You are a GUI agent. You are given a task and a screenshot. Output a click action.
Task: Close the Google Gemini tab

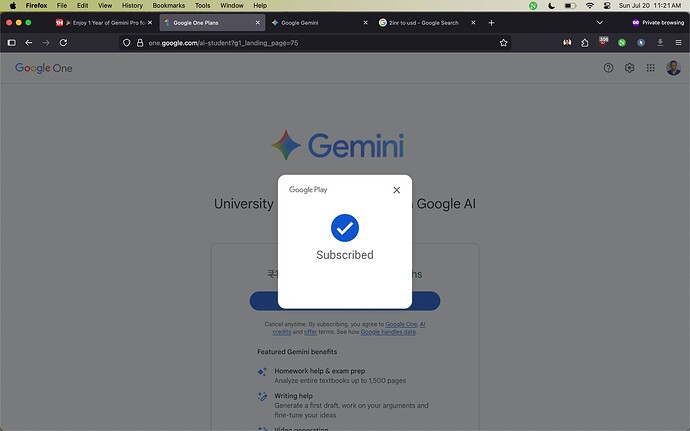pyautogui.click(x=365, y=22)
